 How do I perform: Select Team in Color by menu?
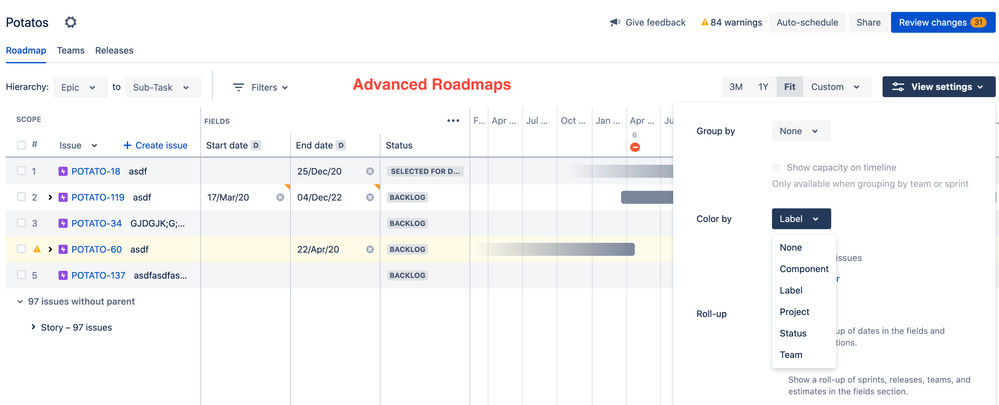click(804, 355)
